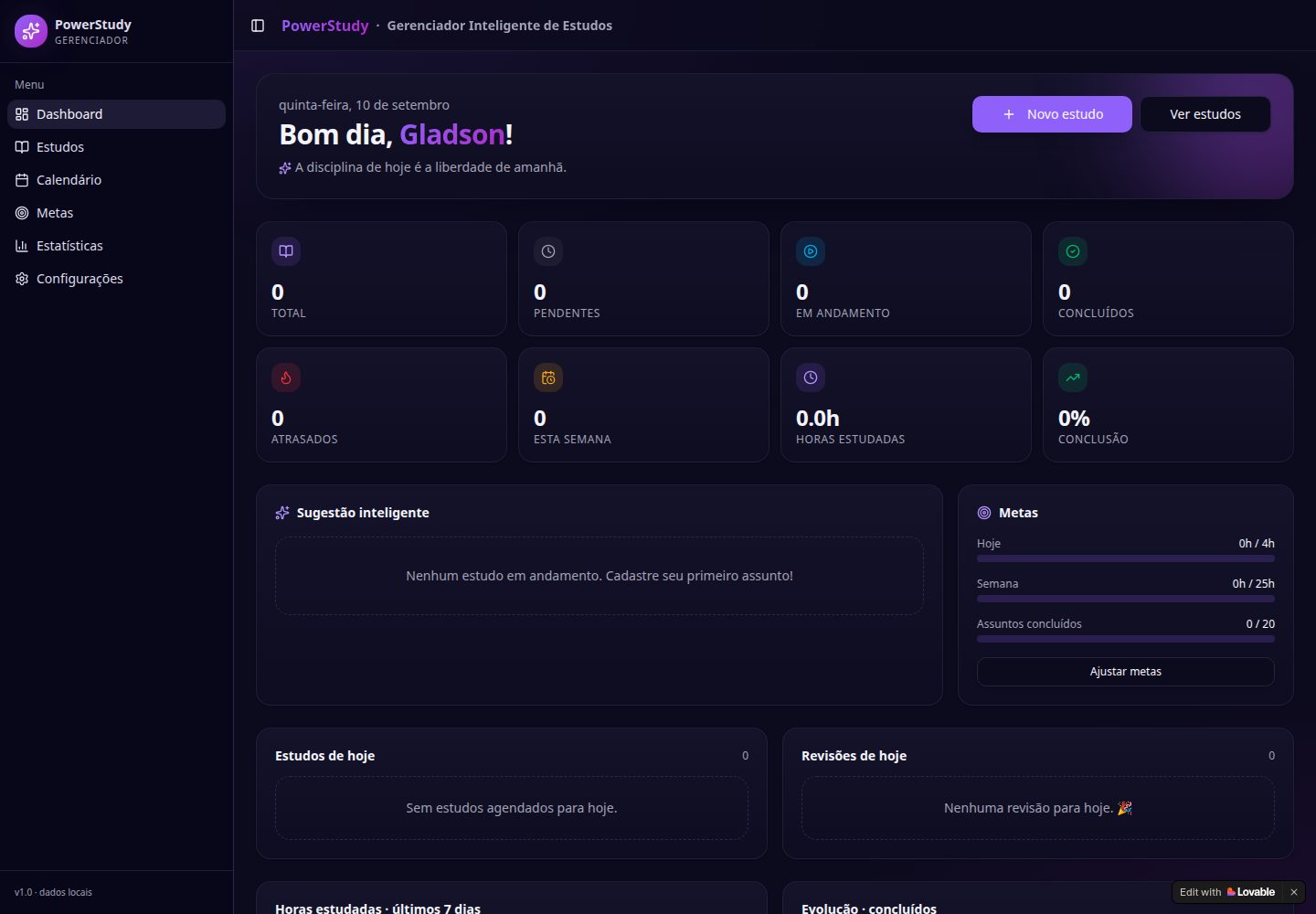Click the Horas Estudadas stat card
The width and height of the screenshot is (1316, 914).
point(906,405)
